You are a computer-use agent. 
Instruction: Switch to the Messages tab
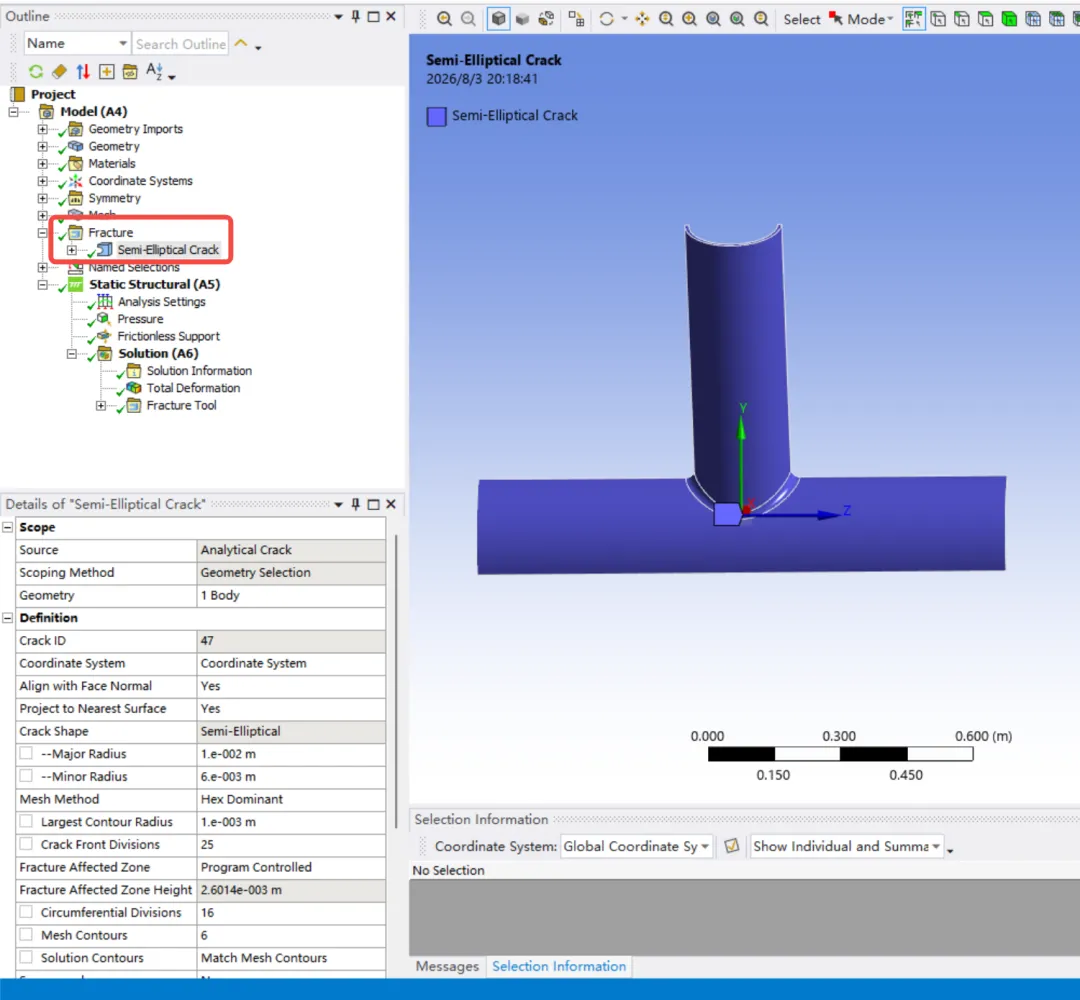click(447, 966)
